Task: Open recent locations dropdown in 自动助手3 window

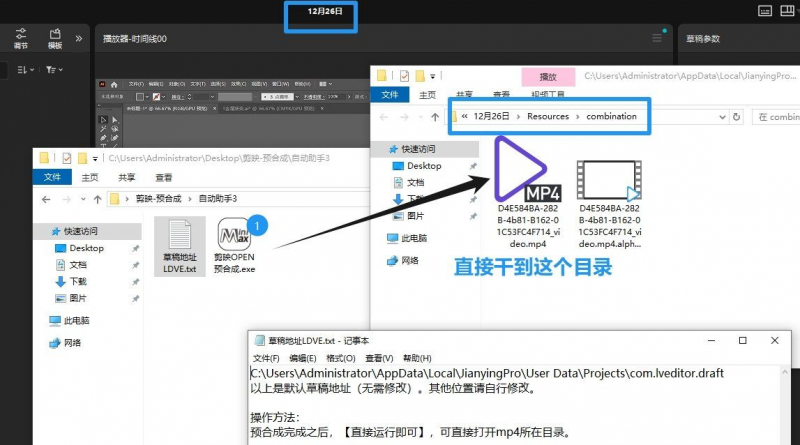Action: (x=83, y=199)
